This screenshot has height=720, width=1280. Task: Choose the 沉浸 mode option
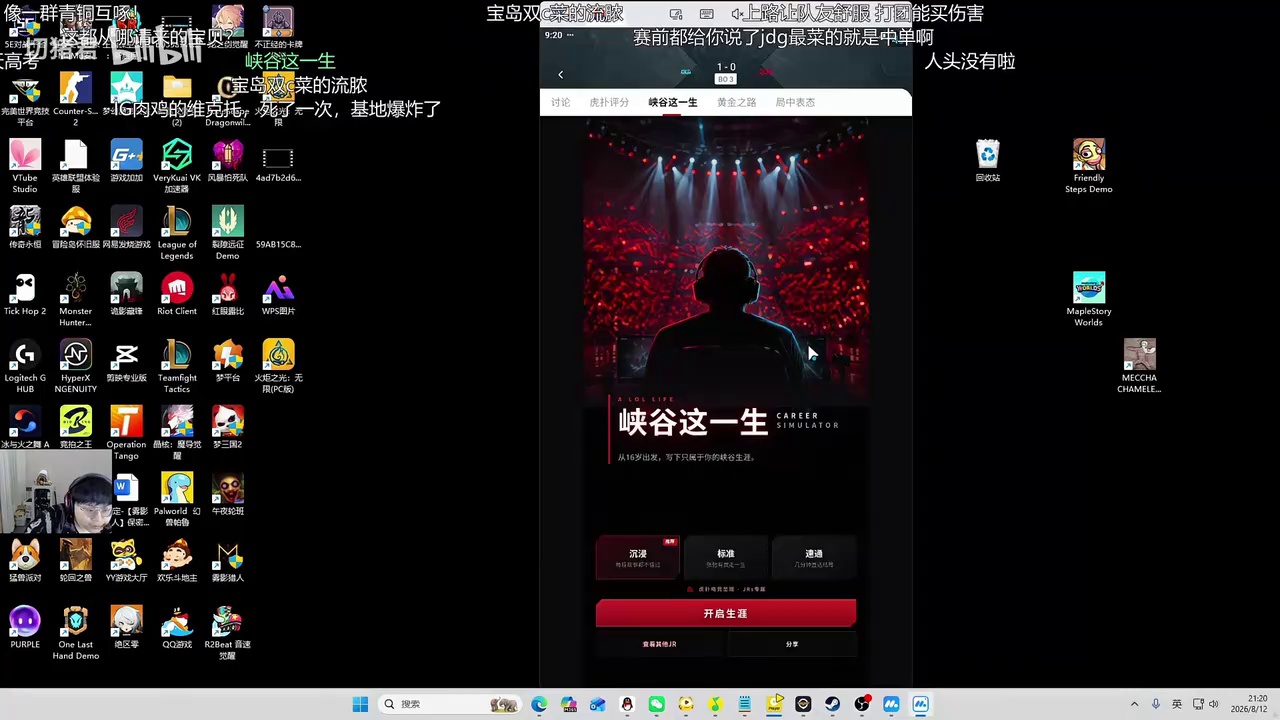pyautogui.click(x=638, y=557)
